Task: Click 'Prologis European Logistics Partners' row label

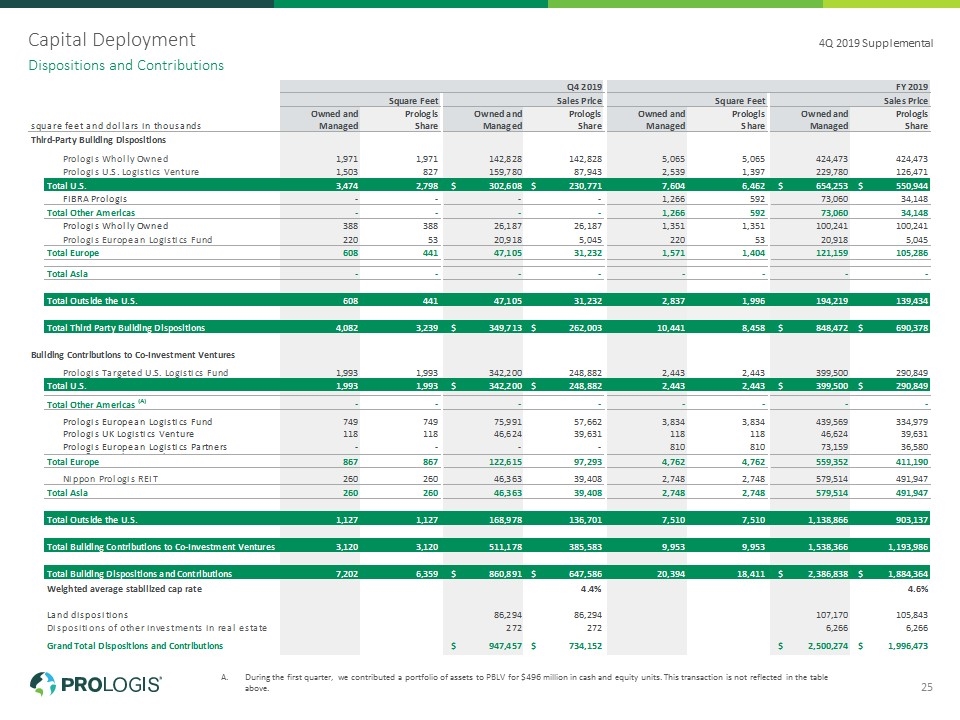Action: [145, 447]
